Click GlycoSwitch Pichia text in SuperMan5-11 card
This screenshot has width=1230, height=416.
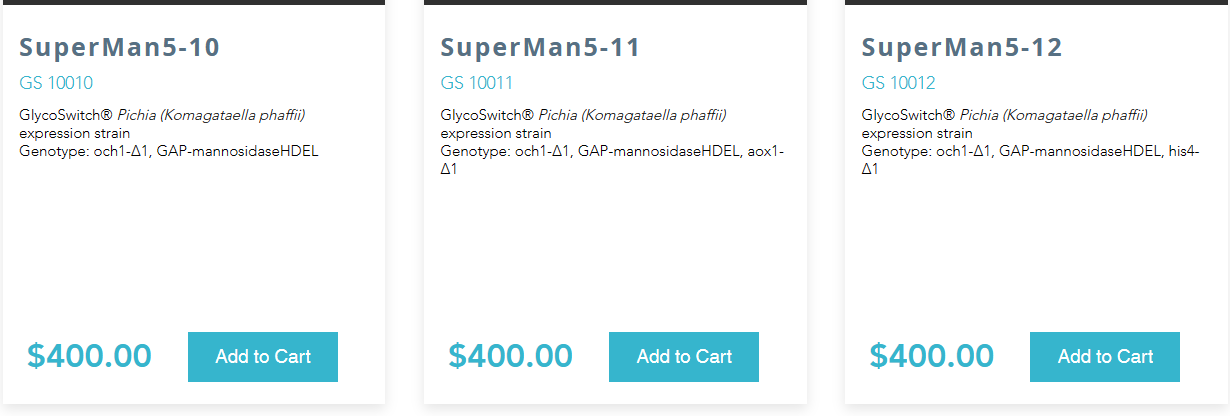click(583, 115)
